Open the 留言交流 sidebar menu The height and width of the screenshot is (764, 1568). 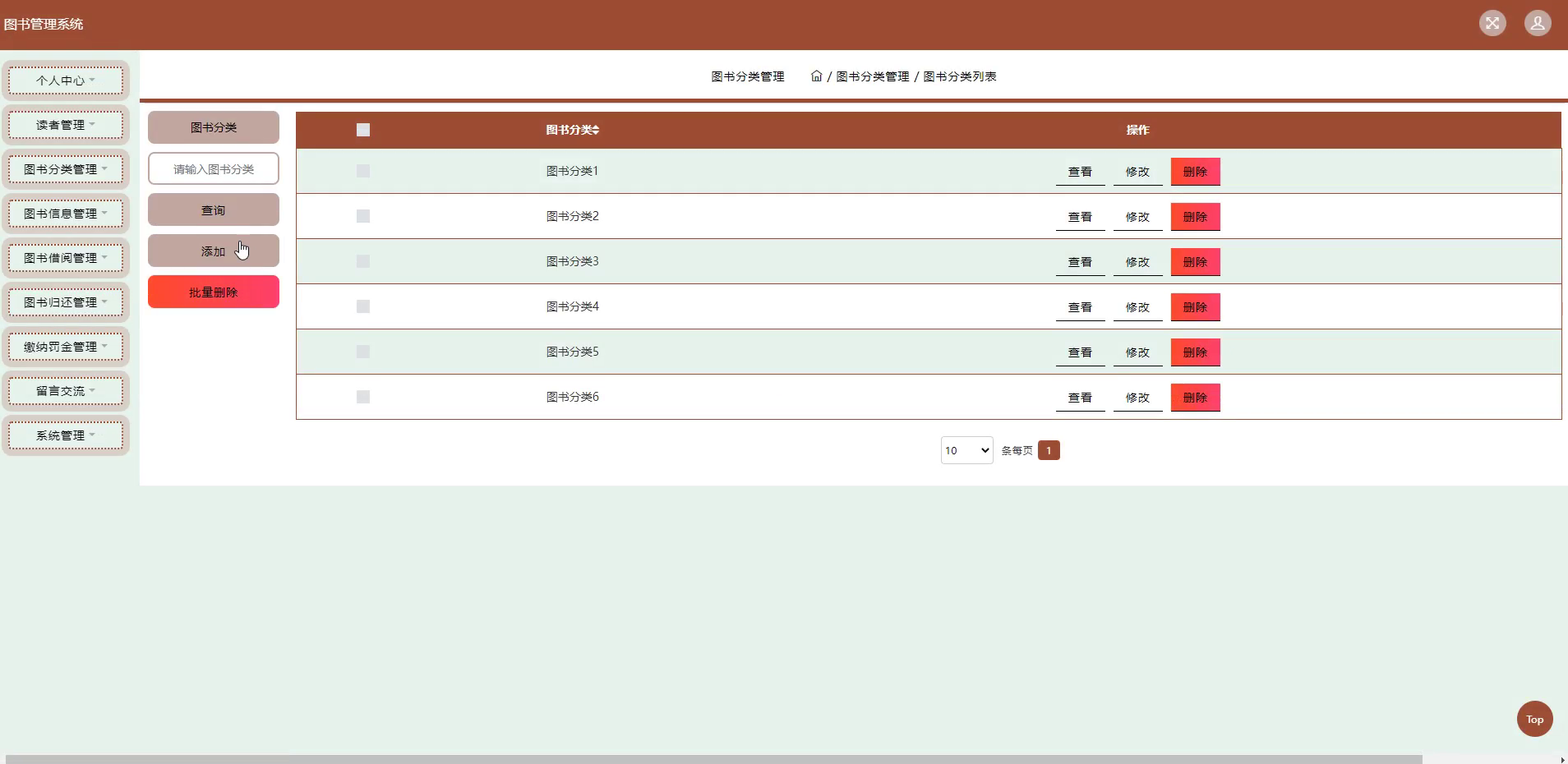pyautogui.click(x=66, y=391)
